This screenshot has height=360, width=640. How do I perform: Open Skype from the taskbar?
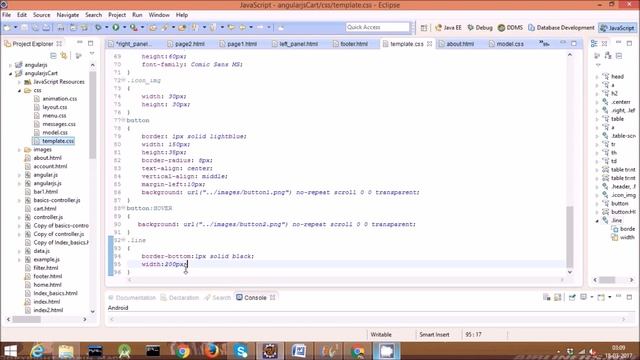tap(241, 351)
